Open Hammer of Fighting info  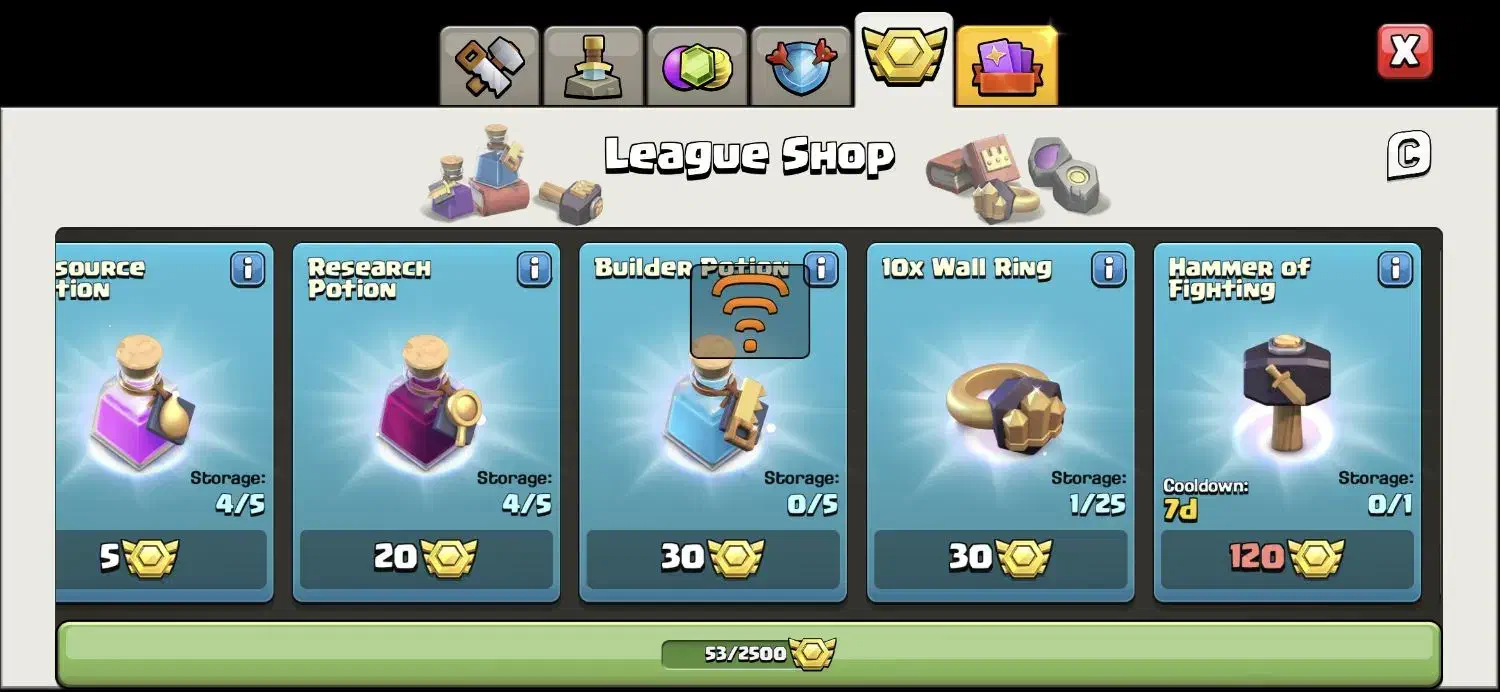[1395, 269]
